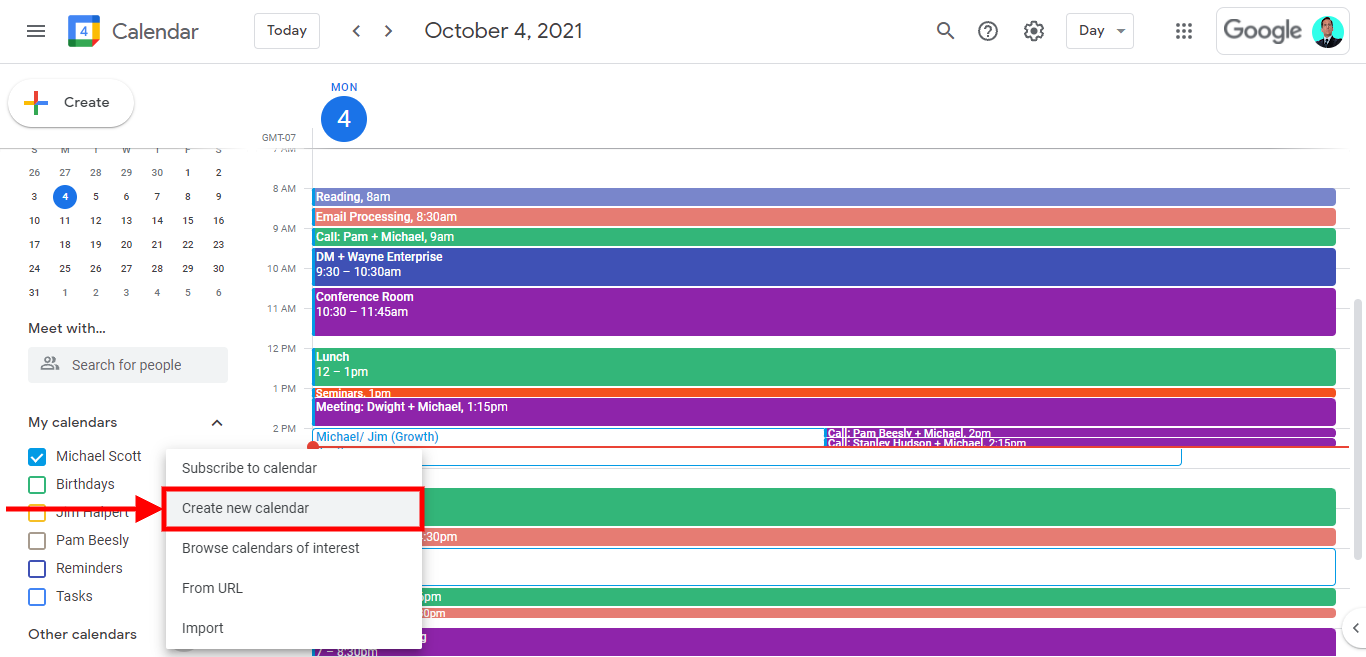Screen dimensions: 1366x657
Task: Click the Other calendars heading
Action: coord(82,635)
